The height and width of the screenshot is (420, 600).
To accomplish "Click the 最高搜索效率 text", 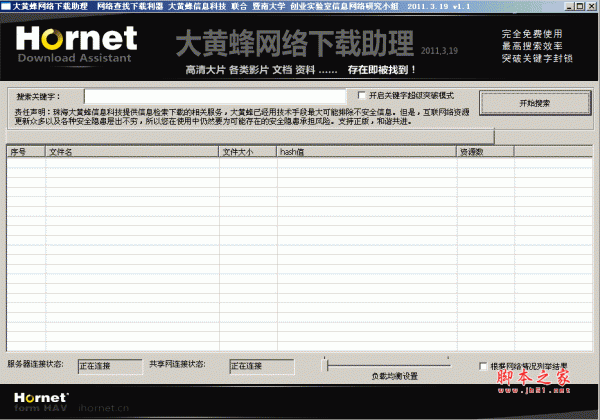I will [x=532, y=46].
